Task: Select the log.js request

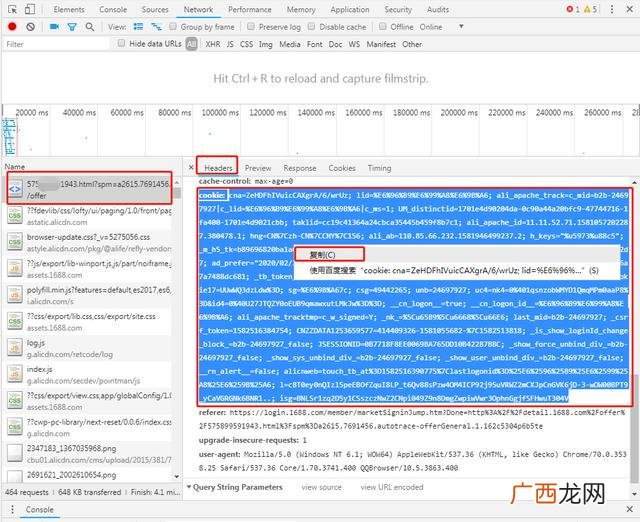Action: pos(89,348)
